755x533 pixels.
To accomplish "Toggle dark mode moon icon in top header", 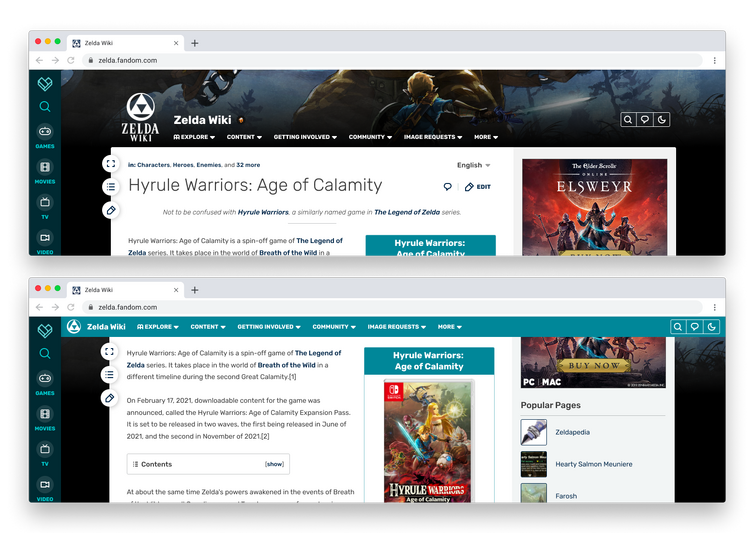I will 662,119.
